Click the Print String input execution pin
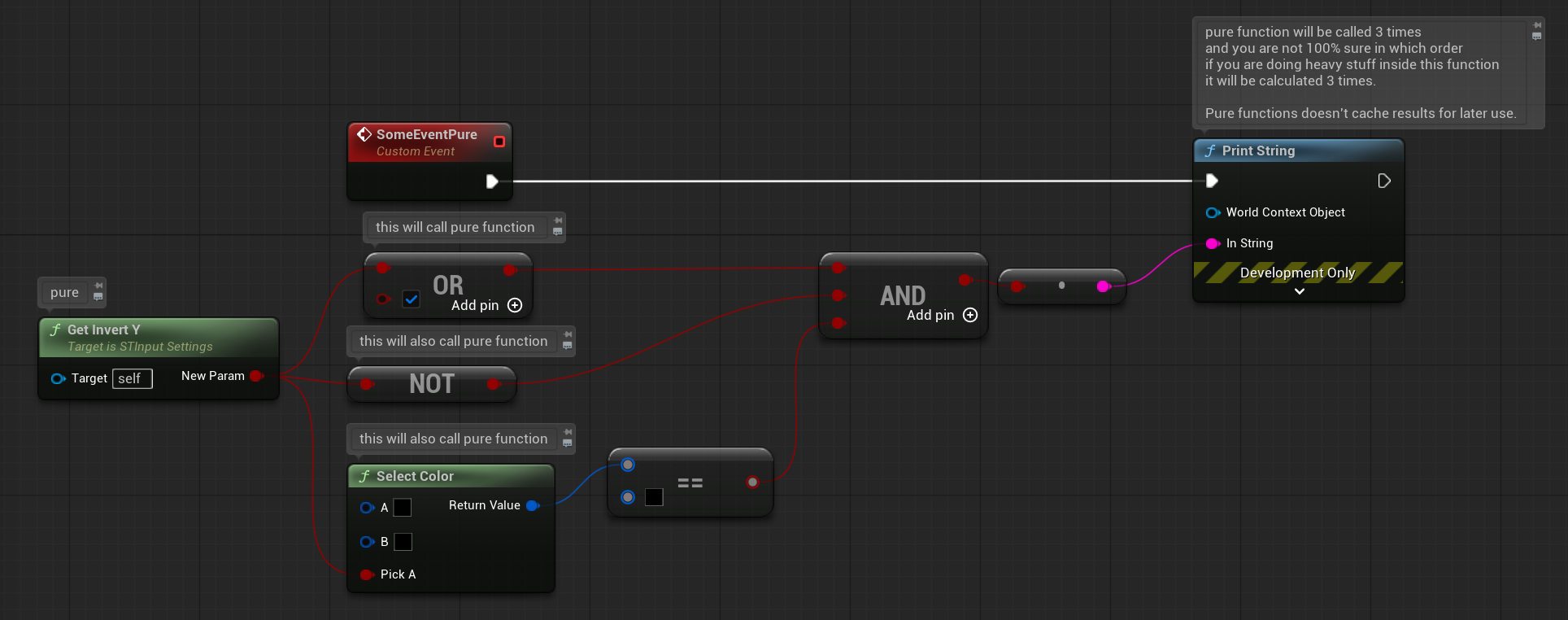The height and width of the screenshot is (620, 1568). click(x=1212, y=181)
